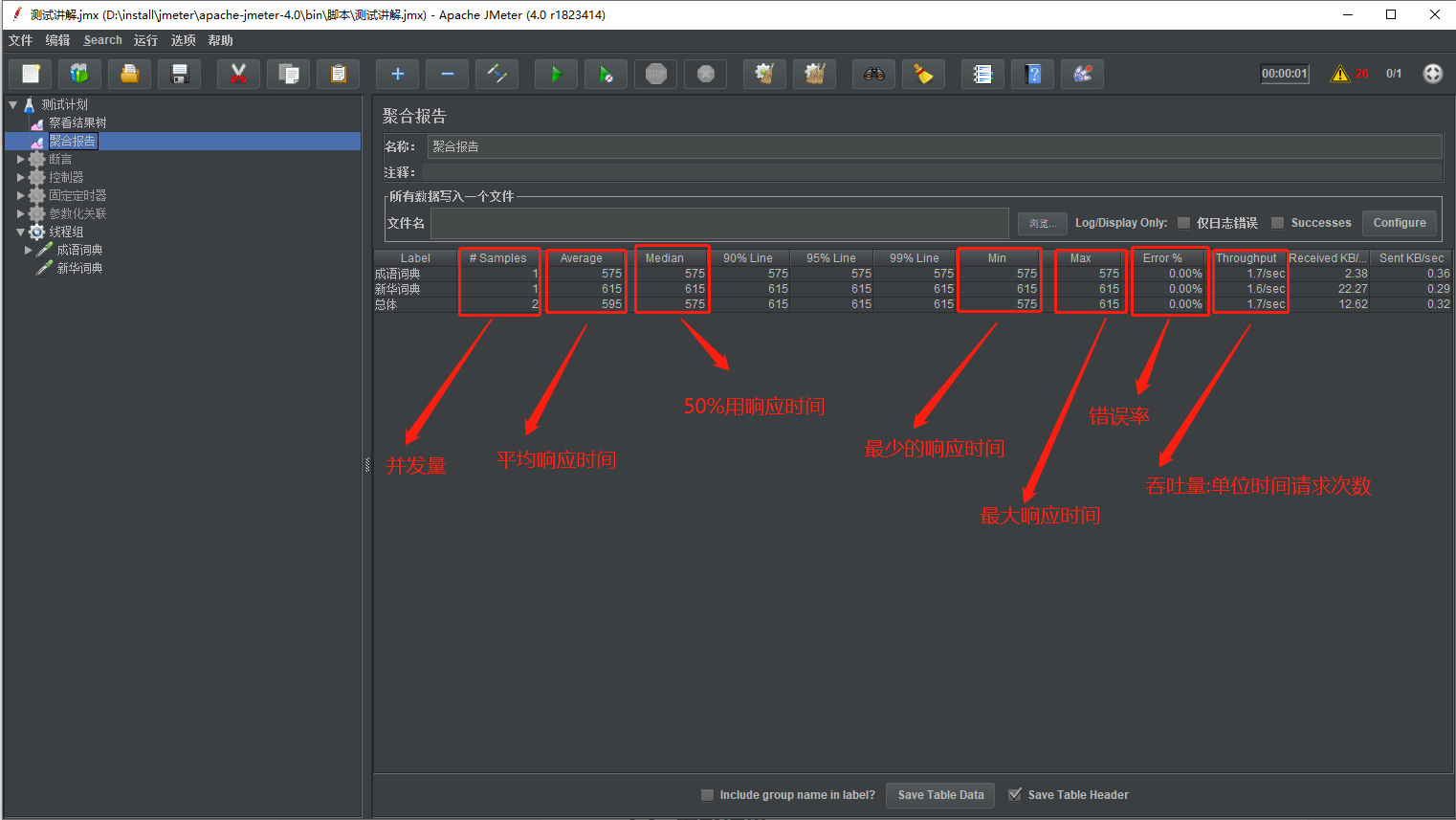
Task: Click the Shutdown test icon
Action: 706,74
